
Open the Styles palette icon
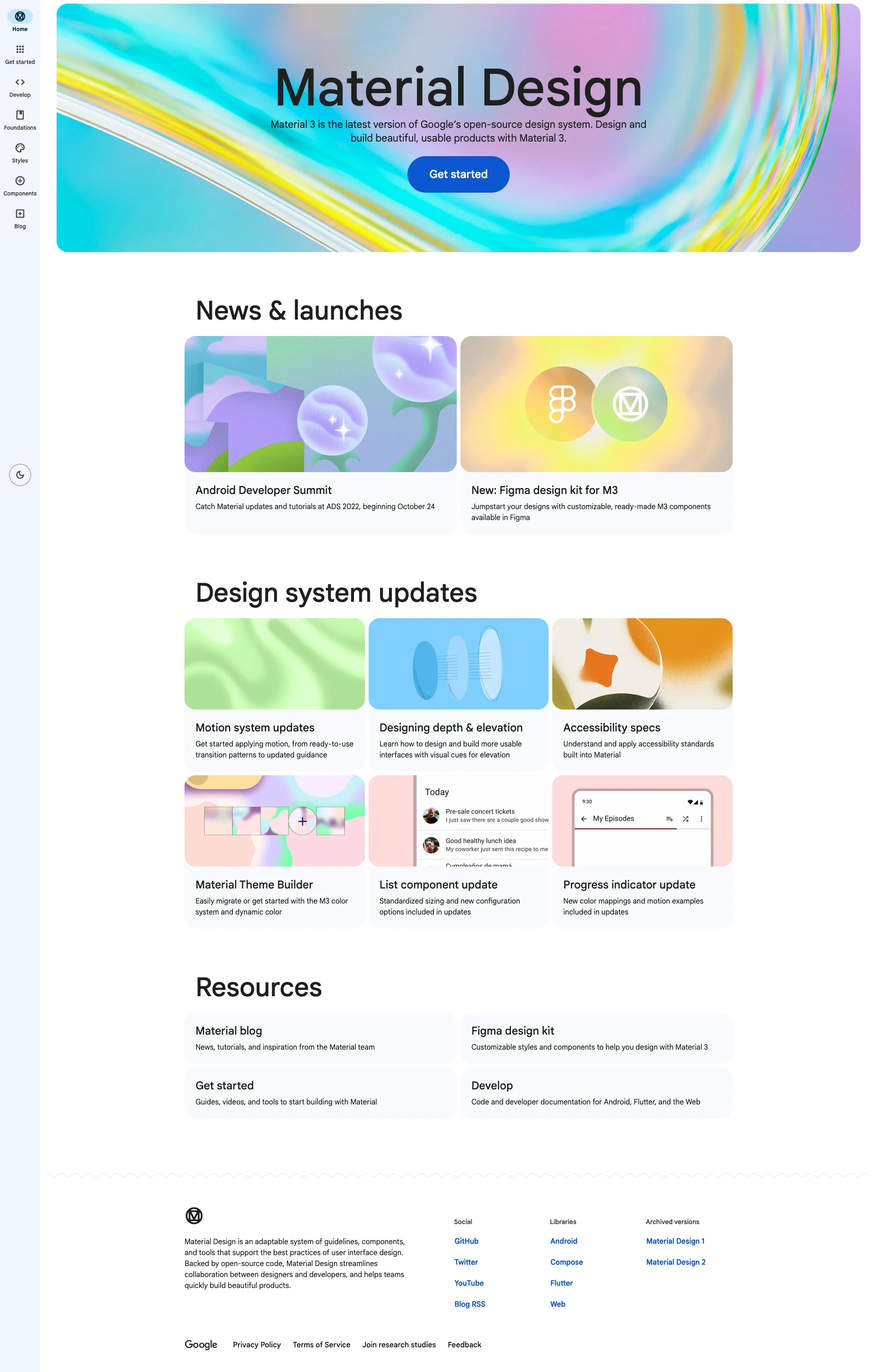(20, 147)
